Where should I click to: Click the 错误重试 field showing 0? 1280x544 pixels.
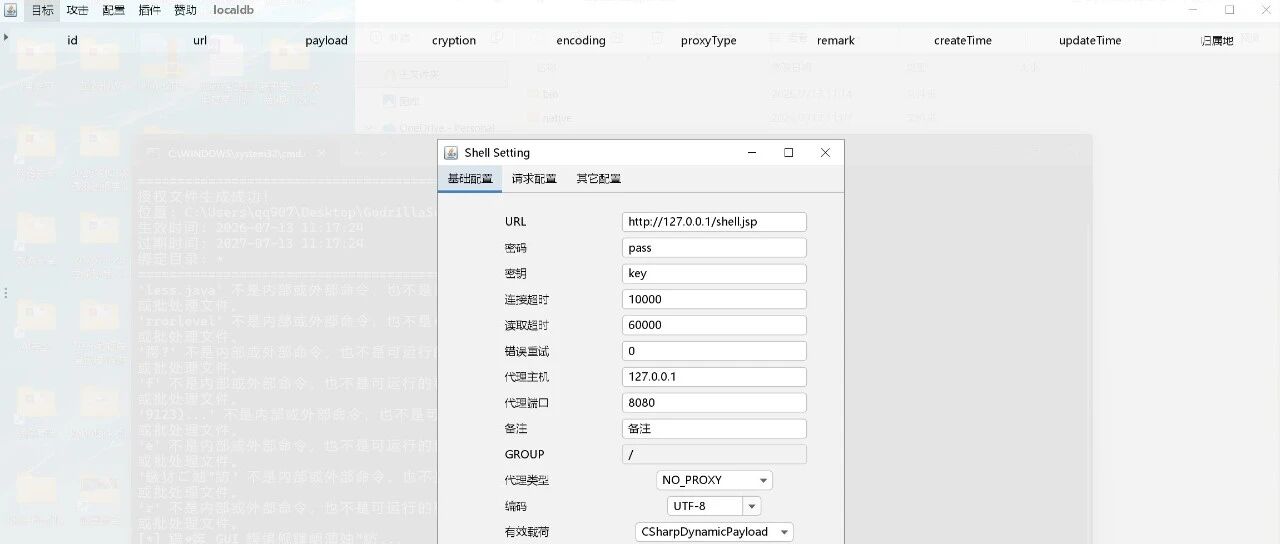714,352
